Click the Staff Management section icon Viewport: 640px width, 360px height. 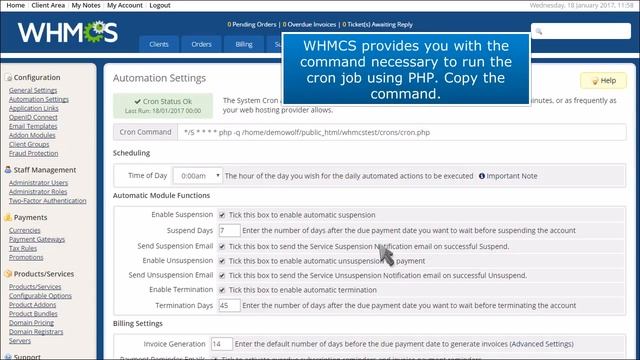8,170
